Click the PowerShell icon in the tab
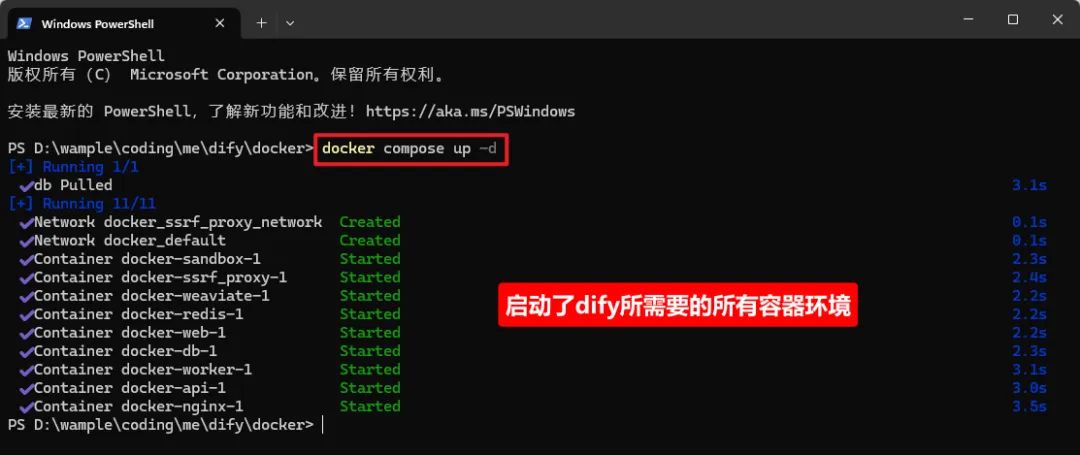The height and width of the screenshot is (455, 1080). 24,23
